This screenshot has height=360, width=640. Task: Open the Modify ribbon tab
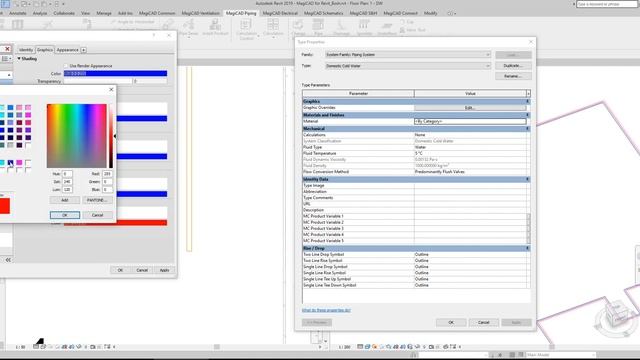coord(430,13)
